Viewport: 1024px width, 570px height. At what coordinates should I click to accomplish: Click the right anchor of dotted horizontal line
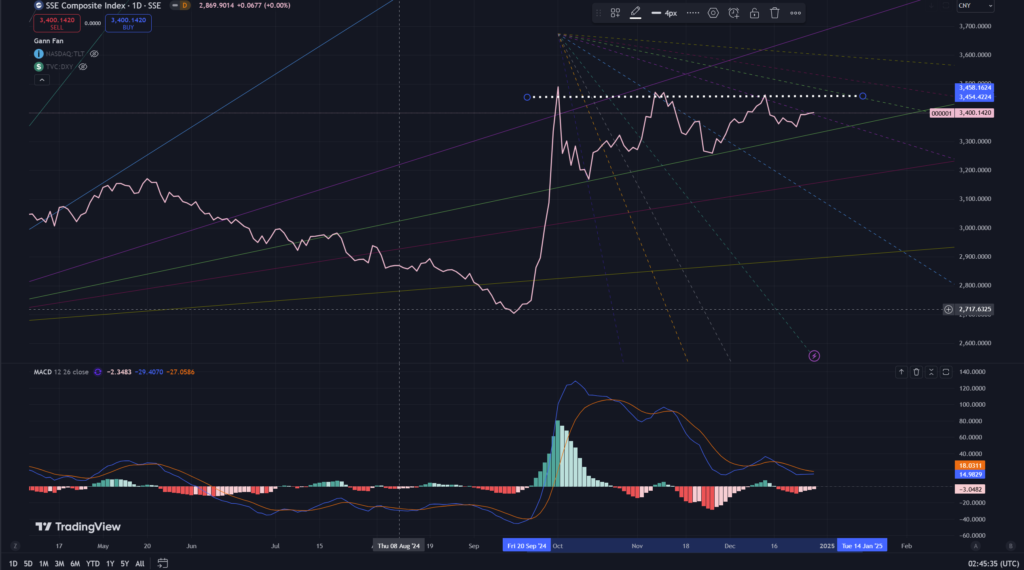(863, 96)
